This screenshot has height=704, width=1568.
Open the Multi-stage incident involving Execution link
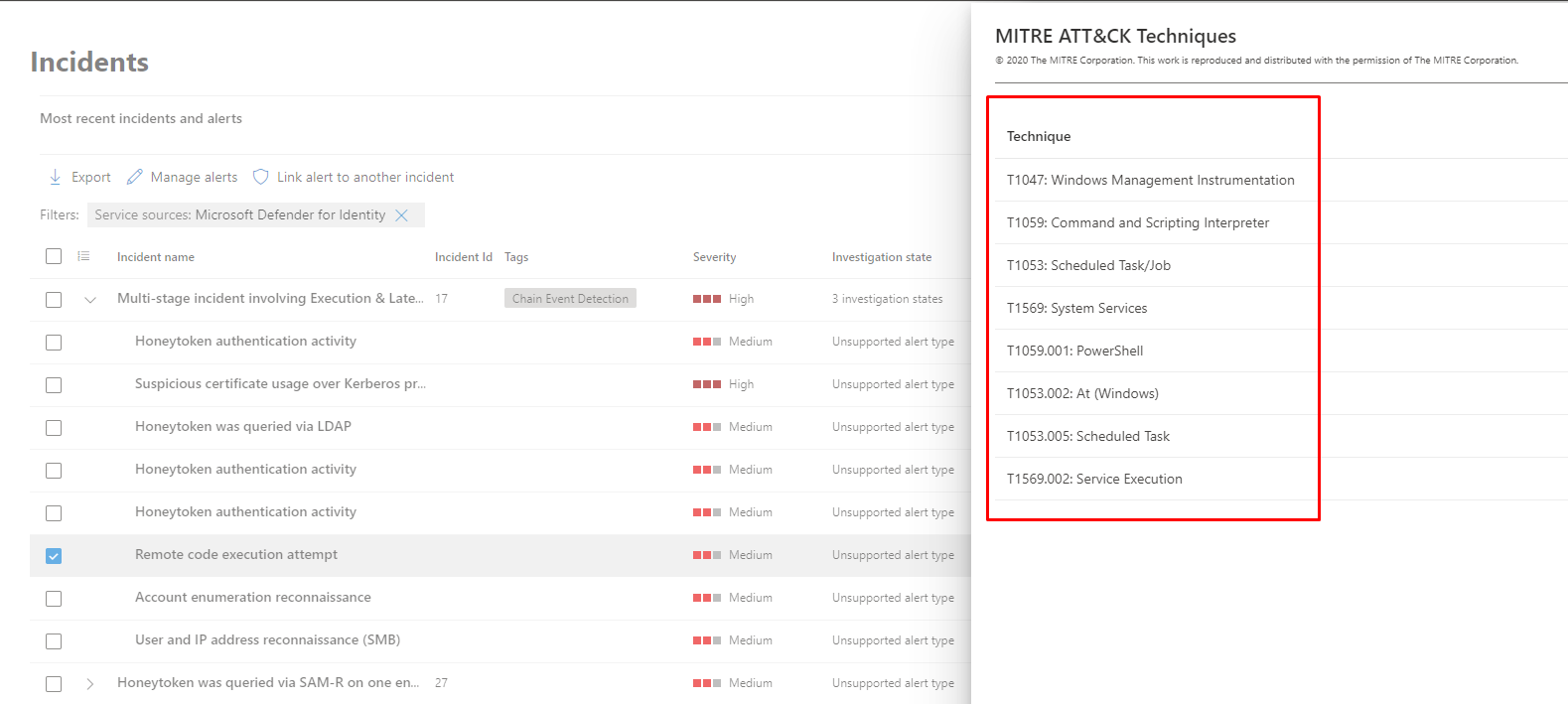coord(269,298)
